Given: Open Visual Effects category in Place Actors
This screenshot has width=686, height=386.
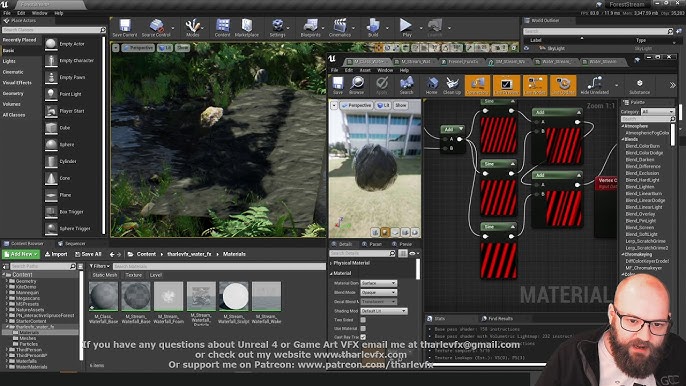Looking at the screenshot, I should [17, 82].
